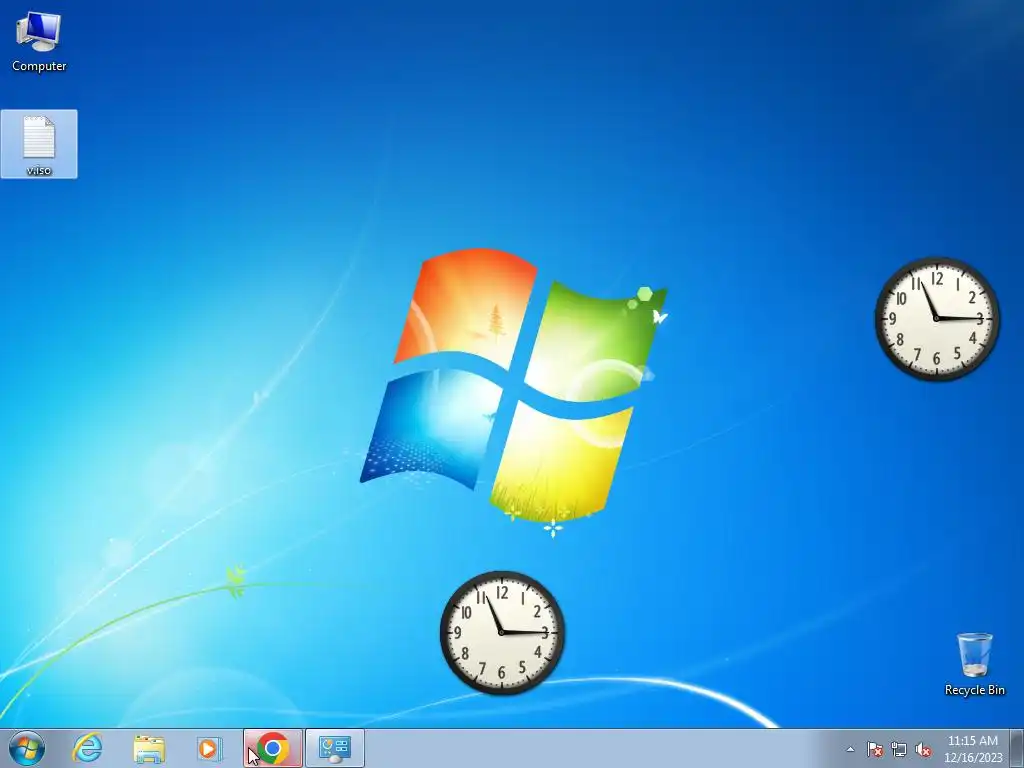This screenshot has height=768, width=1024.
Task: Click the network status tray icon
Action: (899, 749)
